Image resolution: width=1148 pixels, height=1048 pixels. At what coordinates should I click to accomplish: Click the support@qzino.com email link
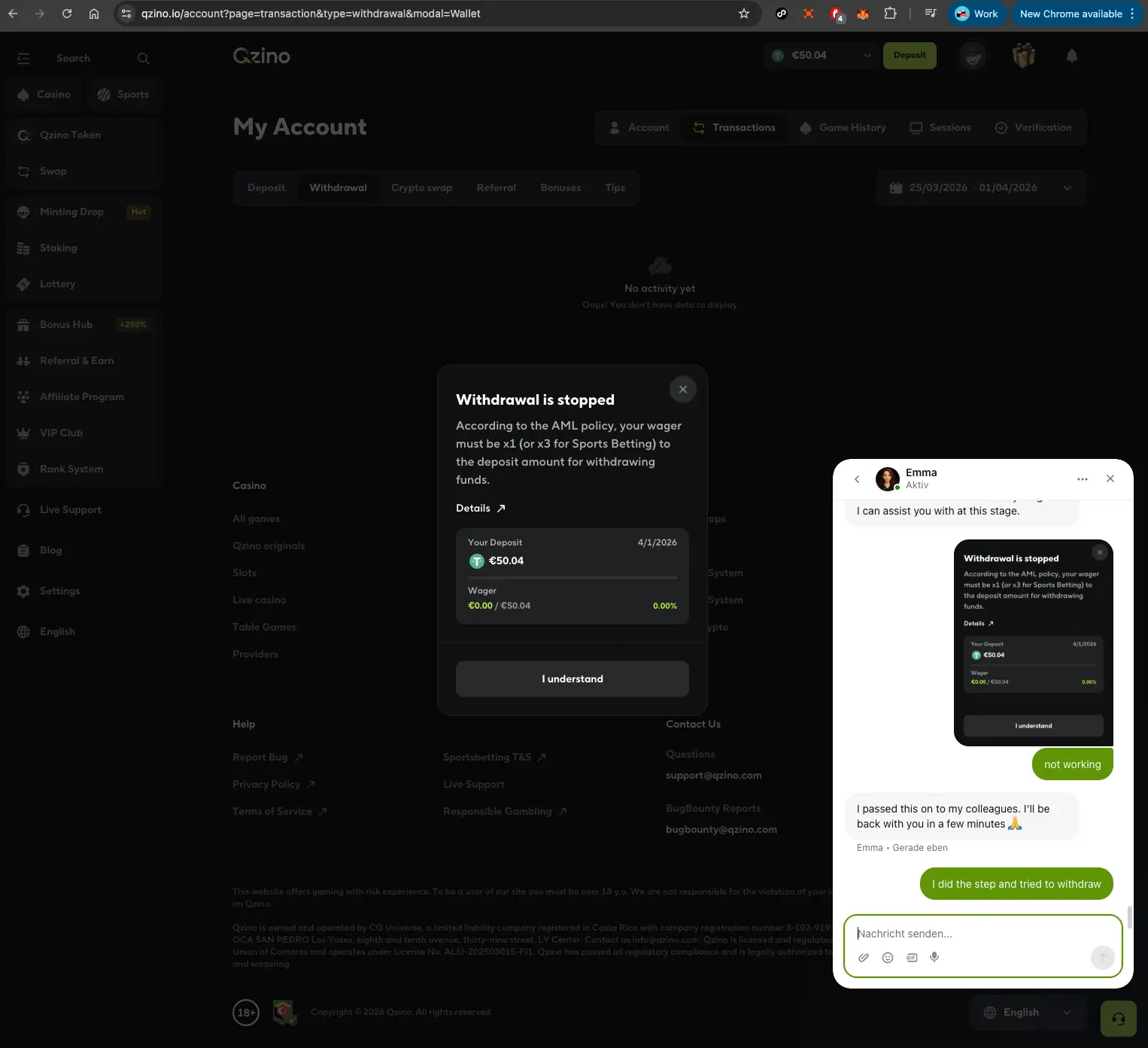click(714, 776)
